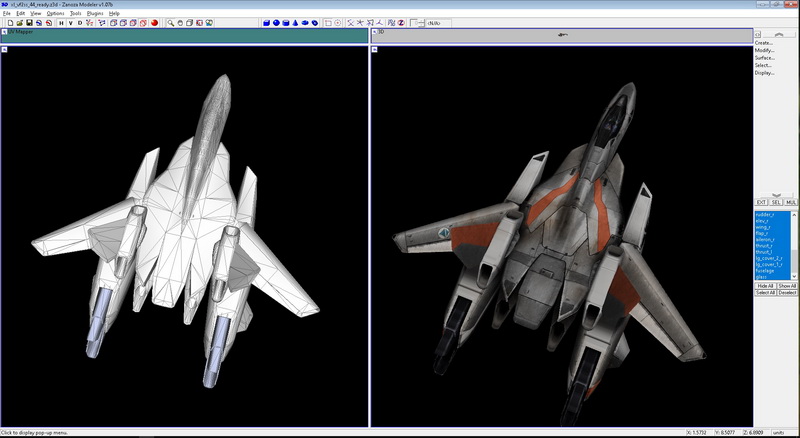Viewport: 800px width, 438px height.
Task: Click the first cube icon after nodes
Action: [114, 23]
